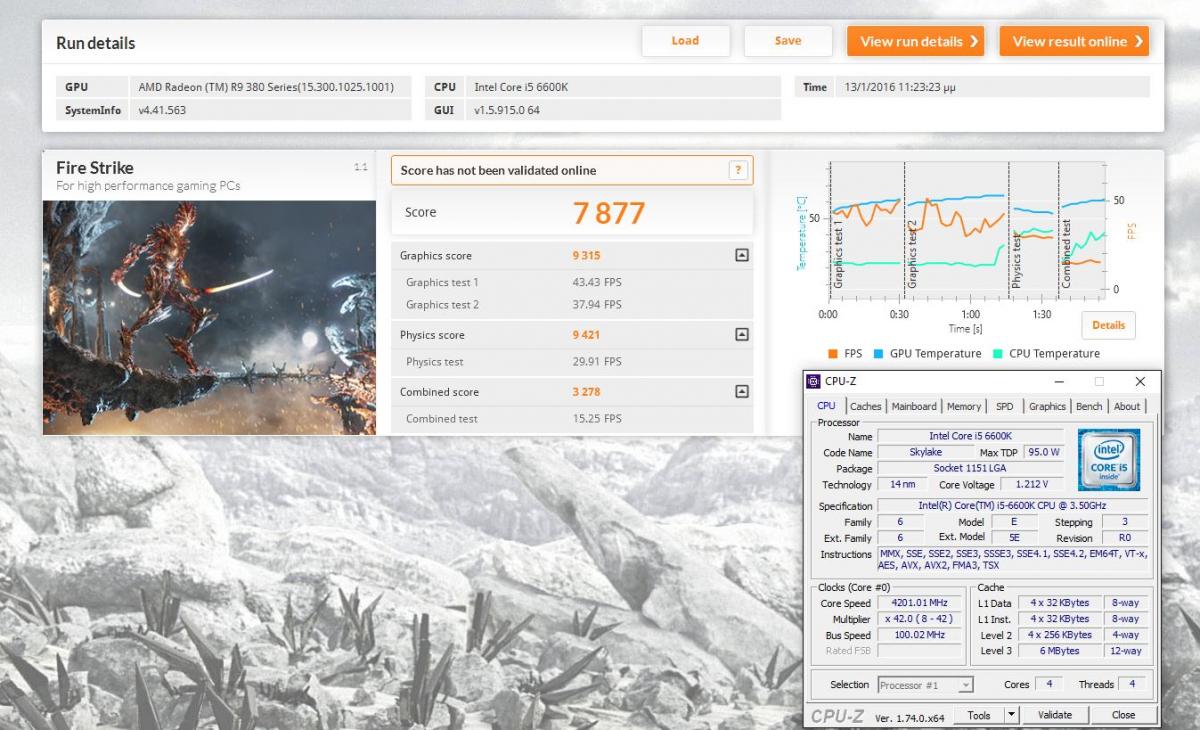Click the Load button in Run details
Screen dimensions: 1200x730
pyautogui.click(x=685, y=41)
